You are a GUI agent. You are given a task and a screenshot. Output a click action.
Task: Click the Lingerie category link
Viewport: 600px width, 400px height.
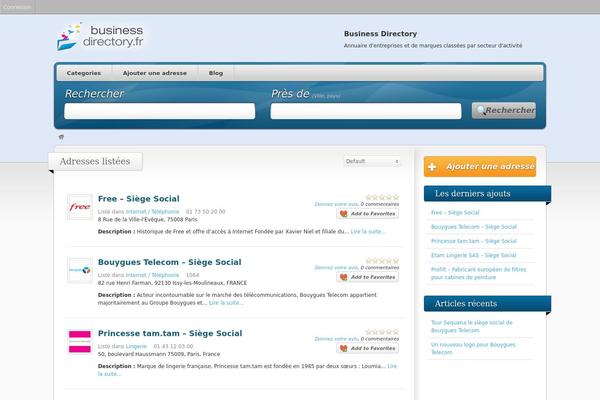pyautogui.click(x=136, y=346)
